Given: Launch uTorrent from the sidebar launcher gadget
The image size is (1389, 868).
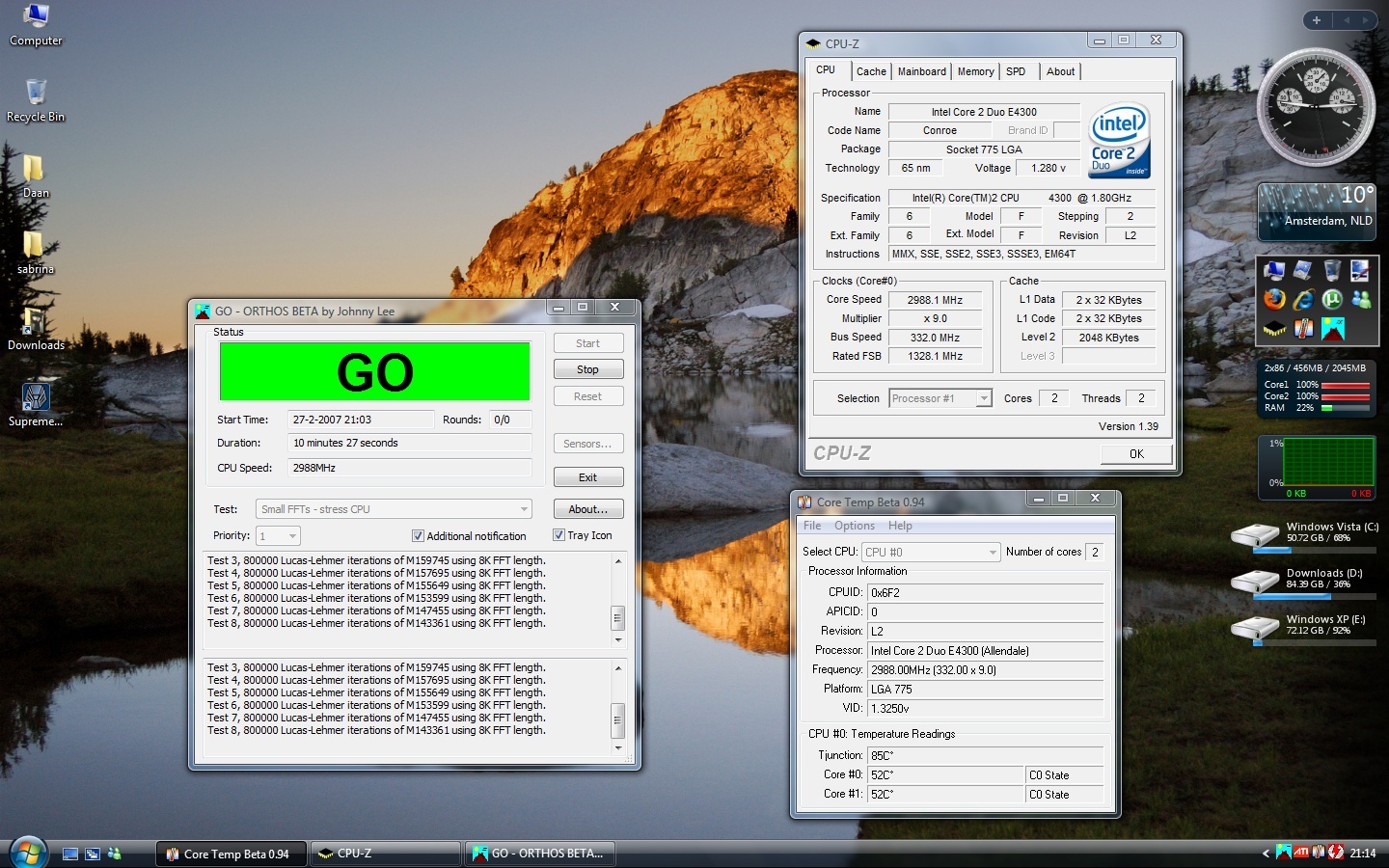Looking at the screenshot, I should [x=1332, y=300].
